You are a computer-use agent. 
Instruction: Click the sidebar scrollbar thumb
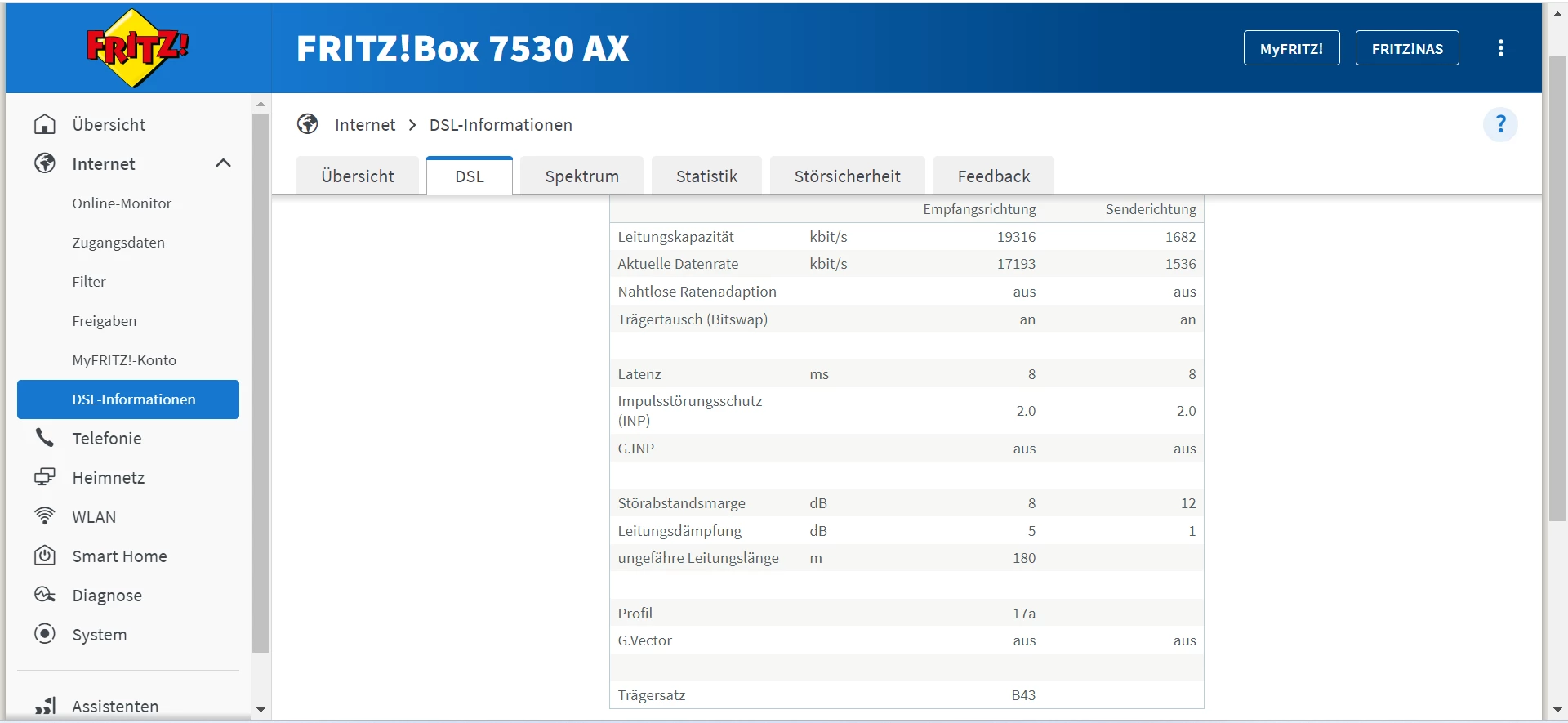[261, 383]
